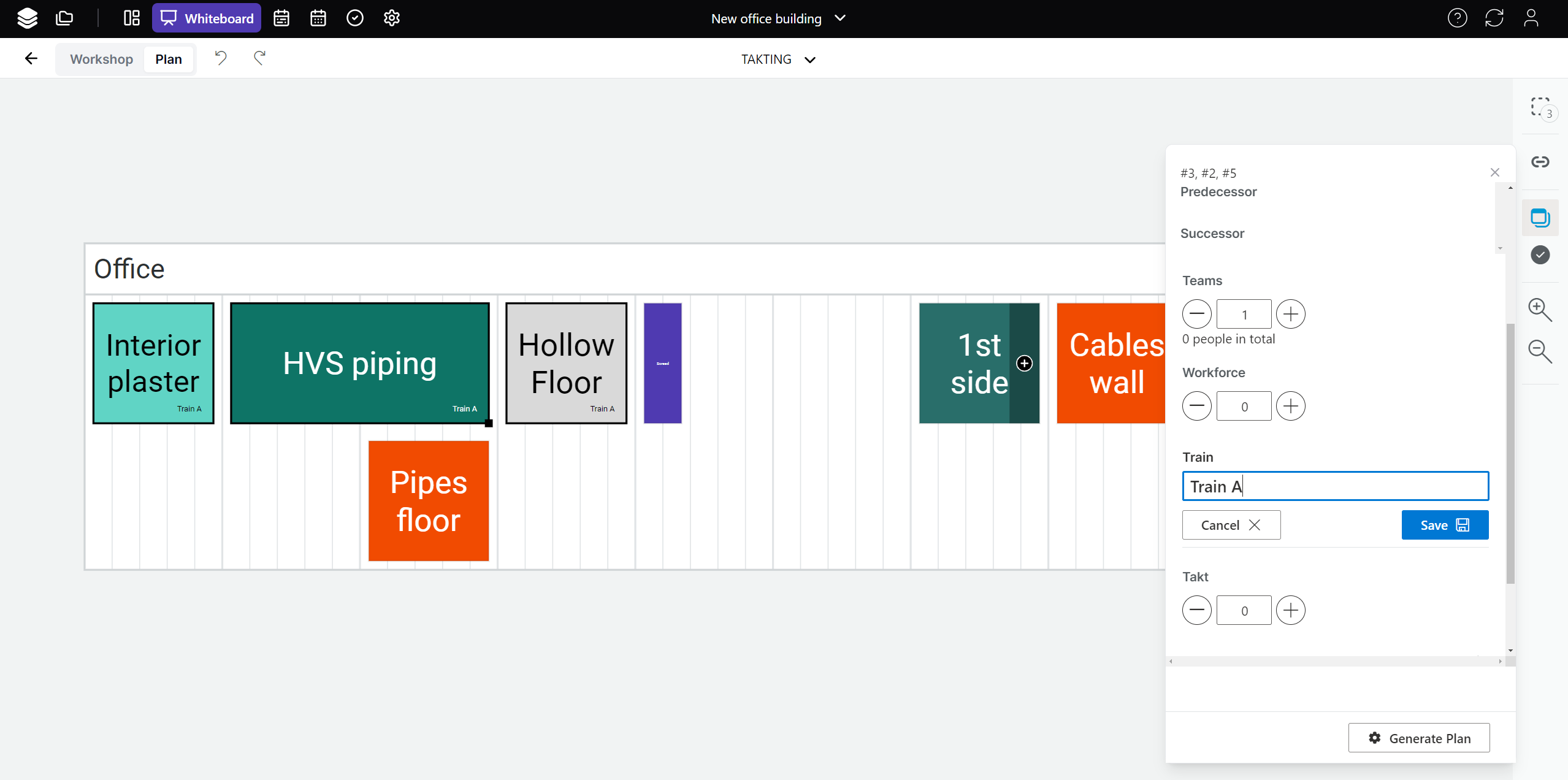Image resolution: width=1568 pixels, height=780 pixels.
Task: Click the selection count icon
Action: pos(1541,108)
